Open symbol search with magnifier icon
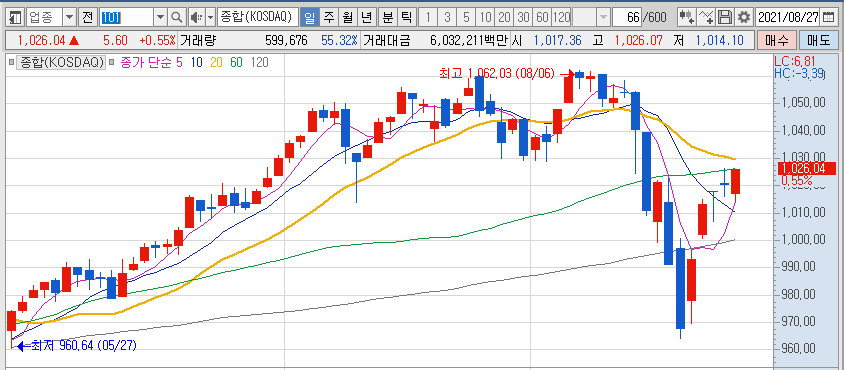844x370 pixels. pos(177,18)
